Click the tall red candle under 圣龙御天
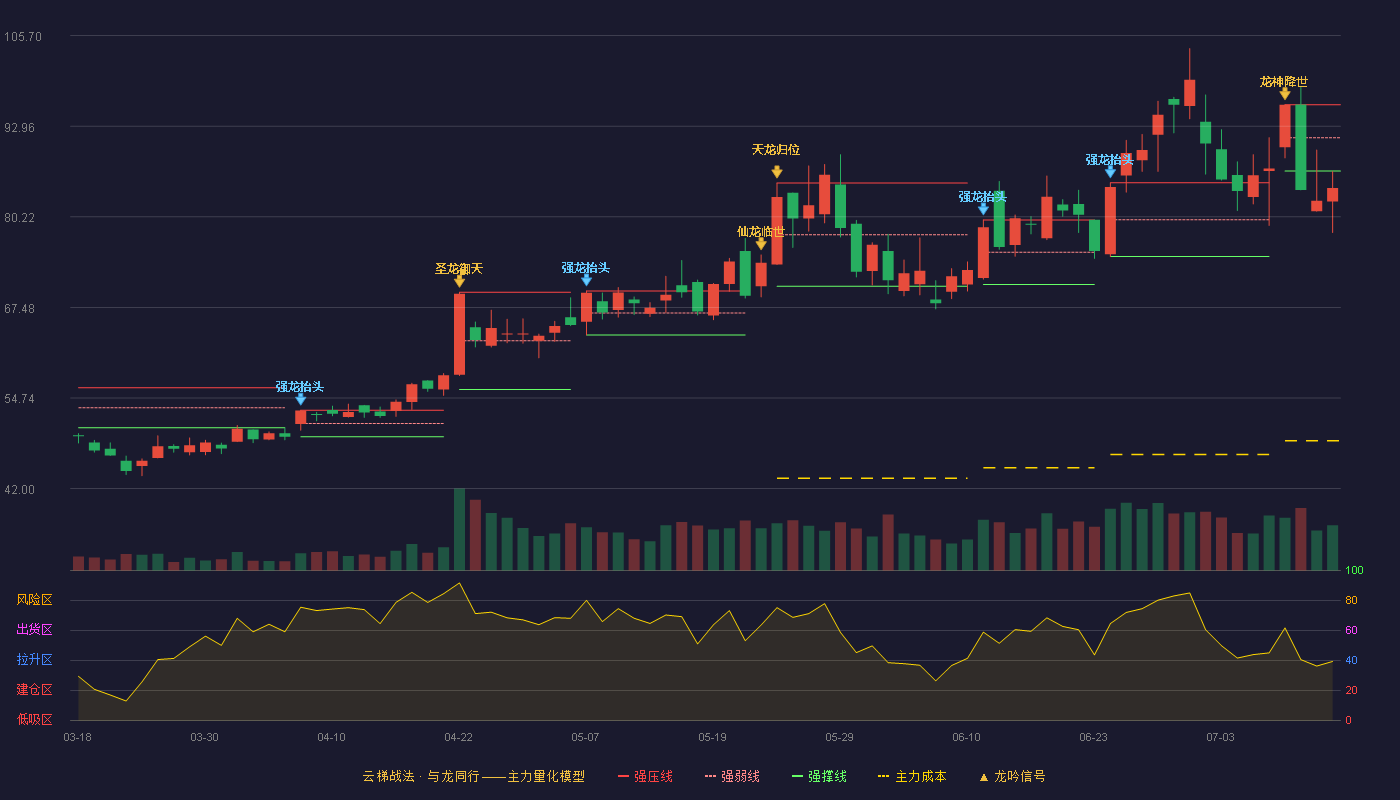The width and height of the screenshot is (1400, 800). [x=459, y=334]
